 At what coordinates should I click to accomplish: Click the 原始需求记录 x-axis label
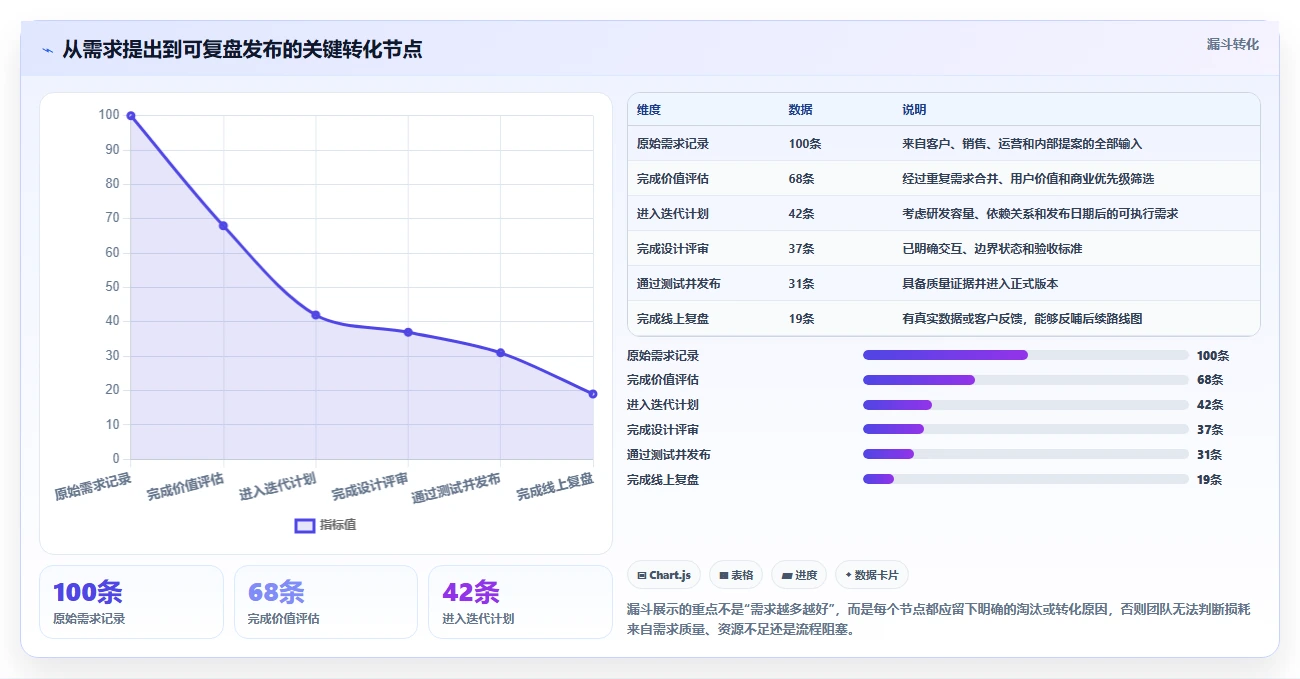tap(93, 486)
